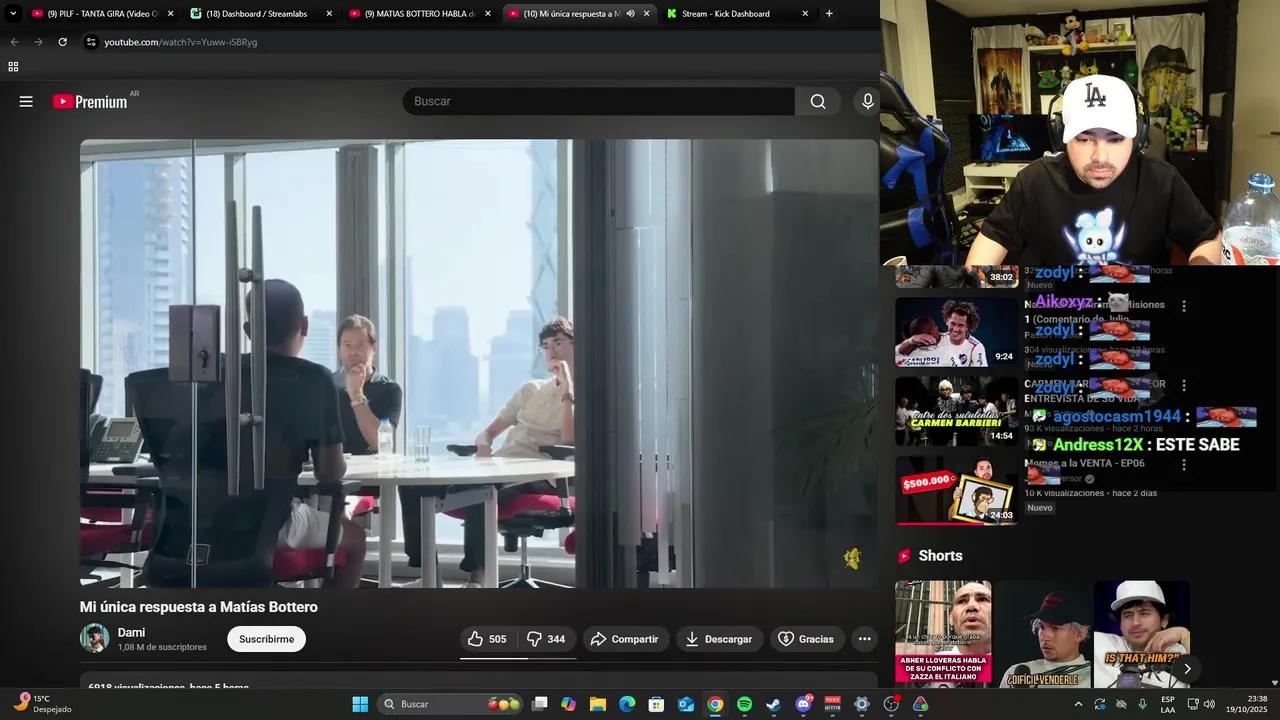View site information icon in address bar

pyautogui.click(x=91, y=42)
